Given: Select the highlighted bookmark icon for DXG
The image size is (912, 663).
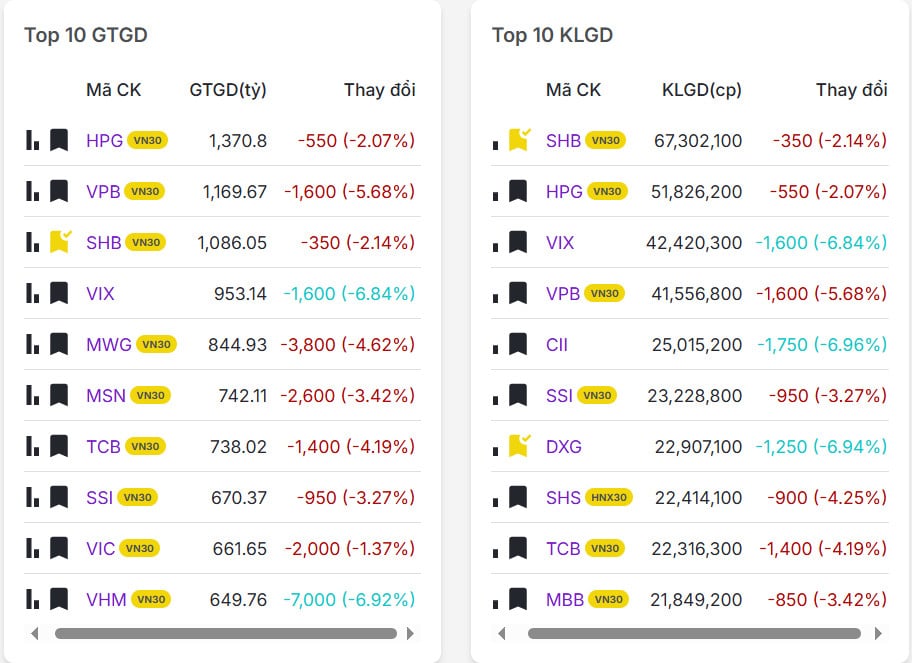Looking at the screenshot, I should click(518, 446).
